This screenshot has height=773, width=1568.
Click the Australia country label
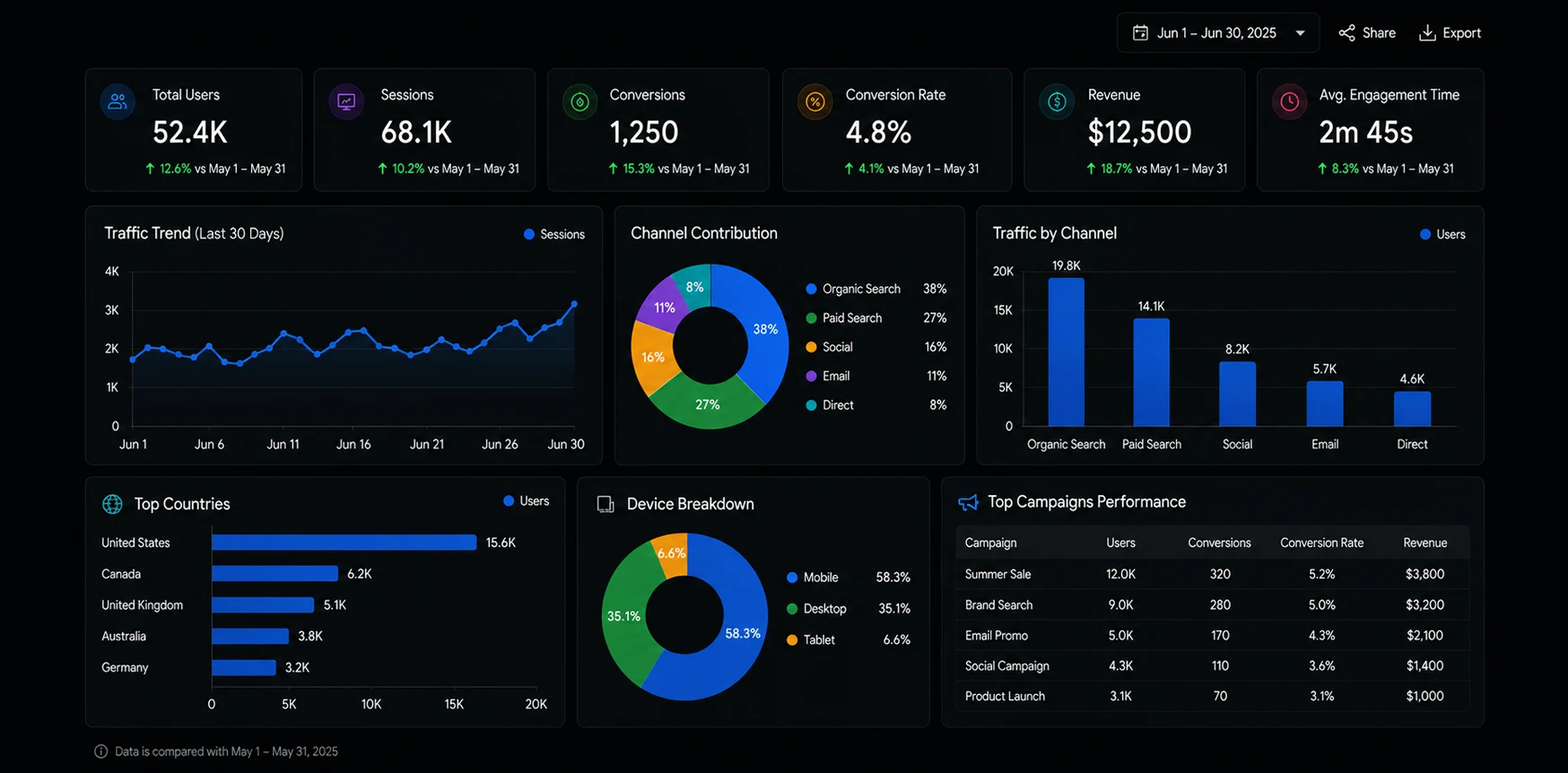(123, 637)
